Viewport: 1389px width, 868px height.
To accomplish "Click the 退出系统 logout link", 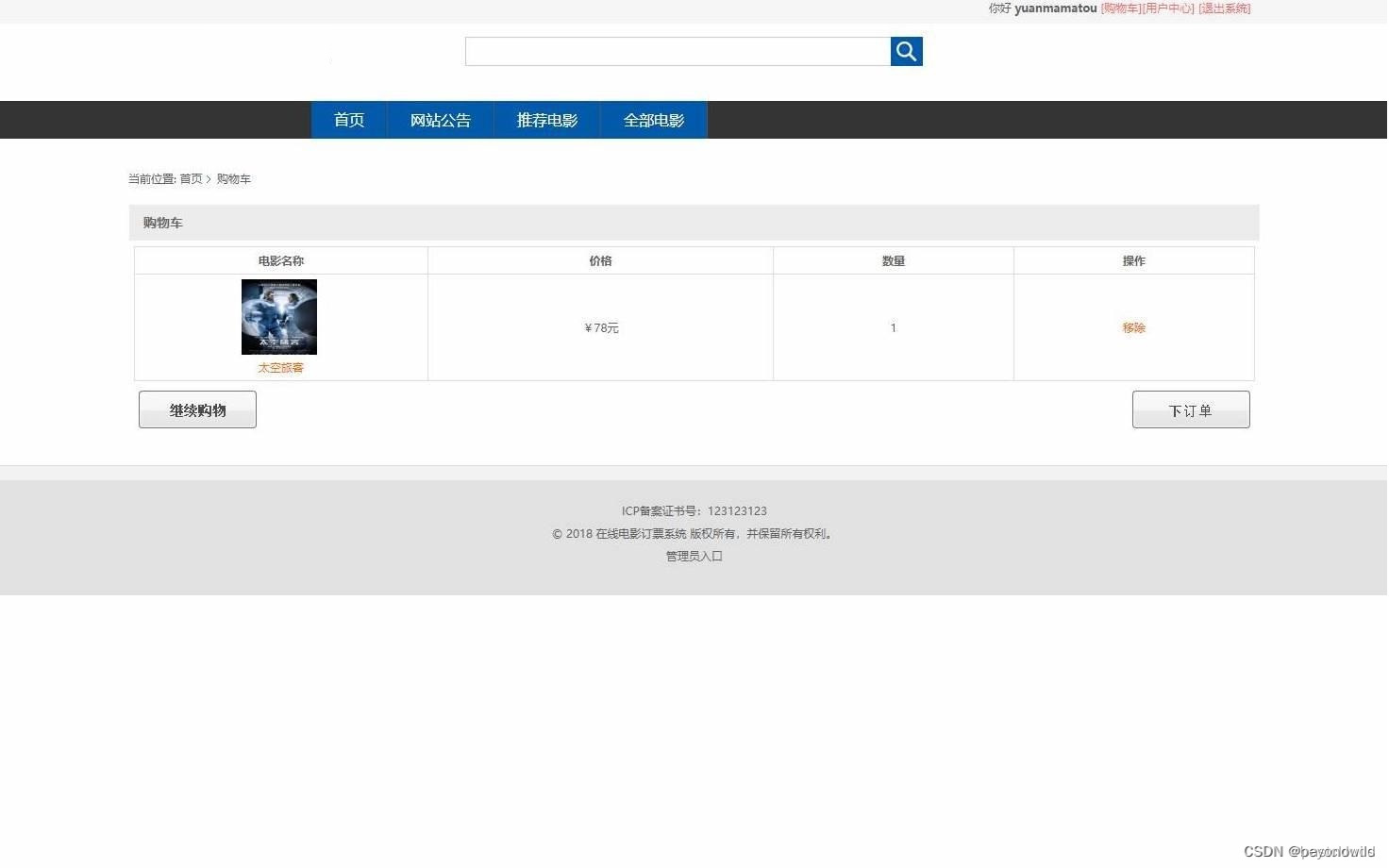I will [x=1225, y=8].
